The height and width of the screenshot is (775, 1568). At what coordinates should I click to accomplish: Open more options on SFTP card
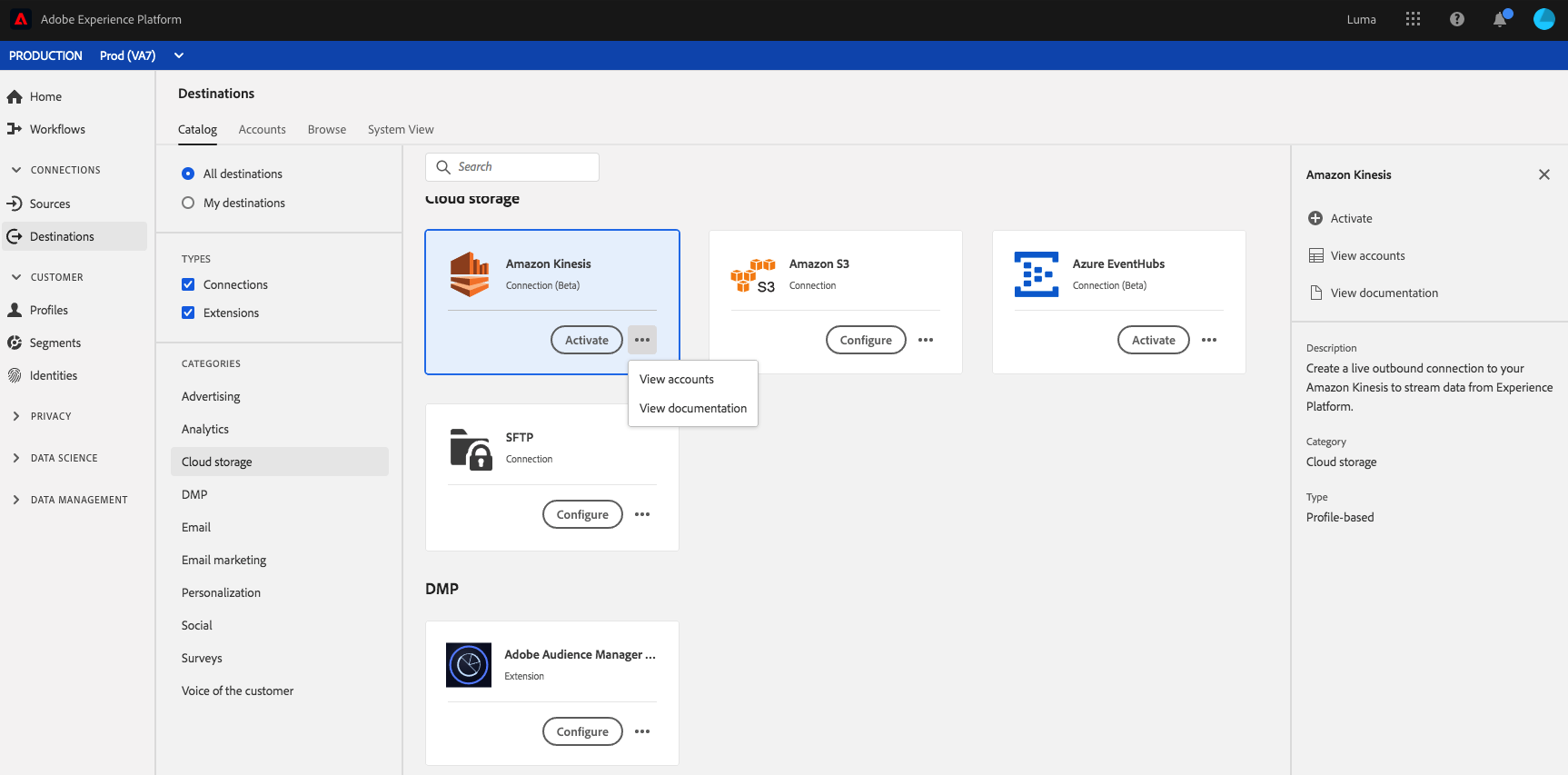642,514
